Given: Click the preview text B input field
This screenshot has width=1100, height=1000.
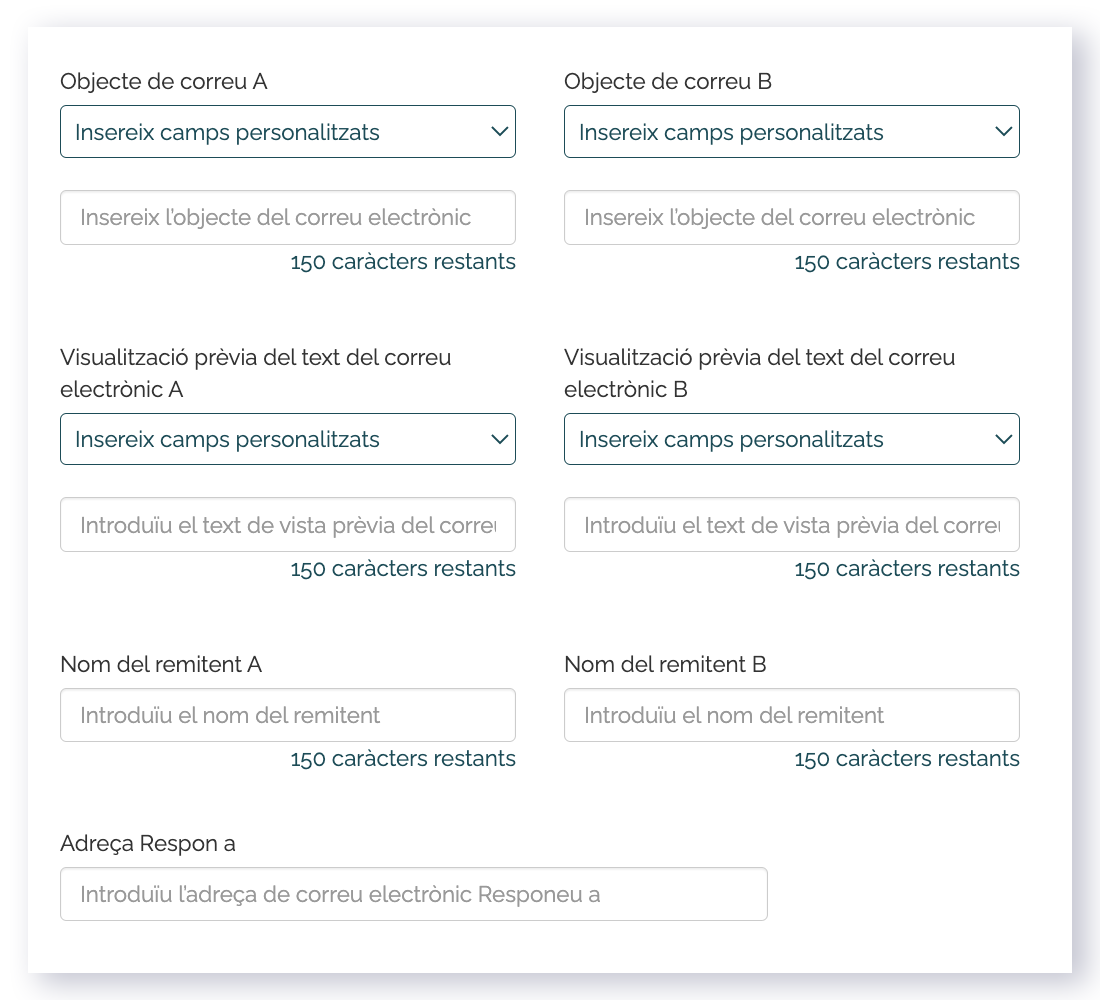Looking at the screenshot, I should pyautogui.click(x=791, y=525).
